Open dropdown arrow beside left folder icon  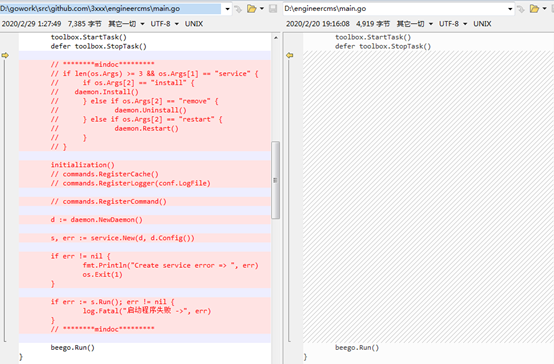tap(262, 8)
